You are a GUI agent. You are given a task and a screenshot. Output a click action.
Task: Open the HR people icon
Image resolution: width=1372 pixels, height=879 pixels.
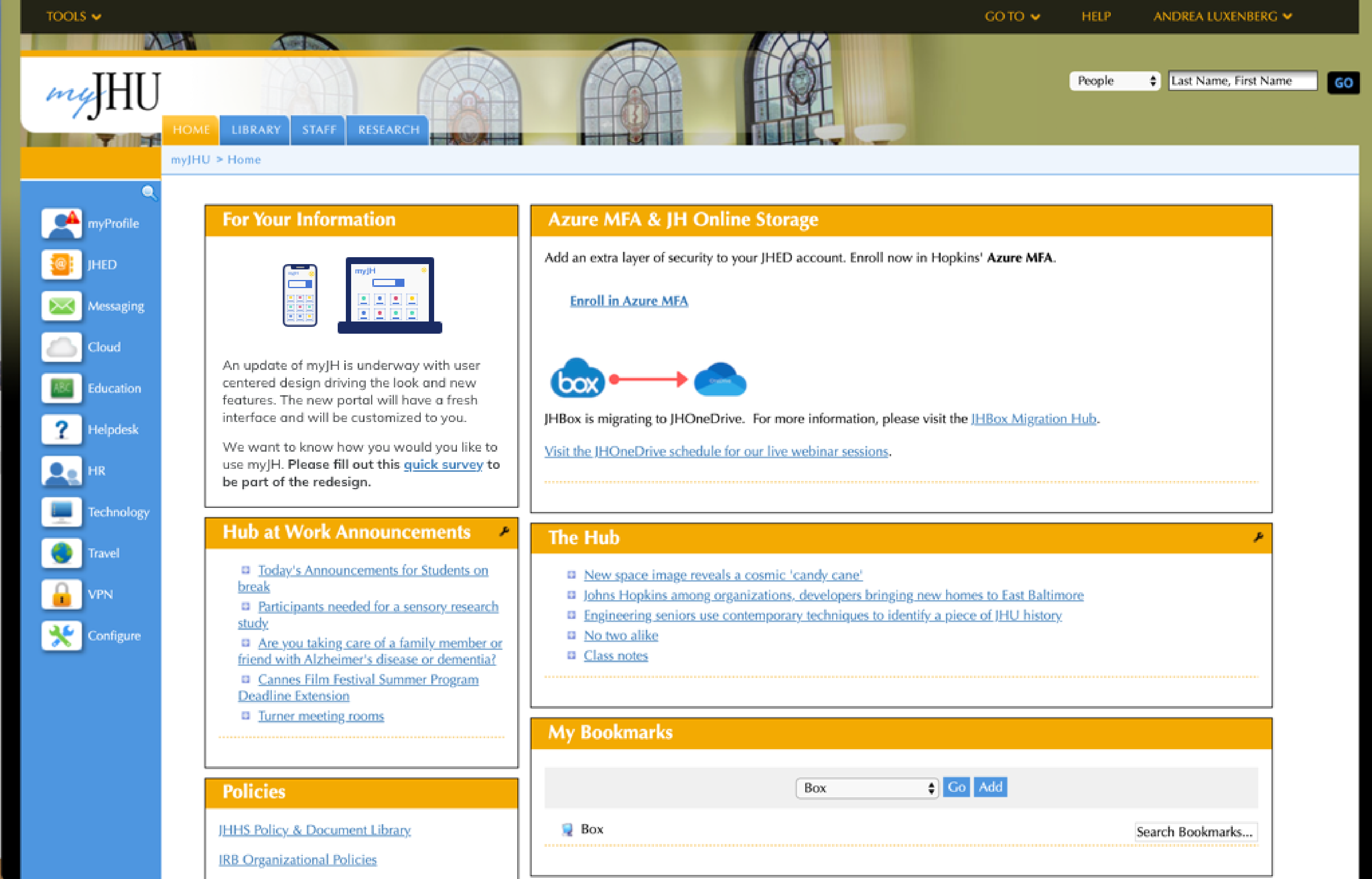coord(61,470)
